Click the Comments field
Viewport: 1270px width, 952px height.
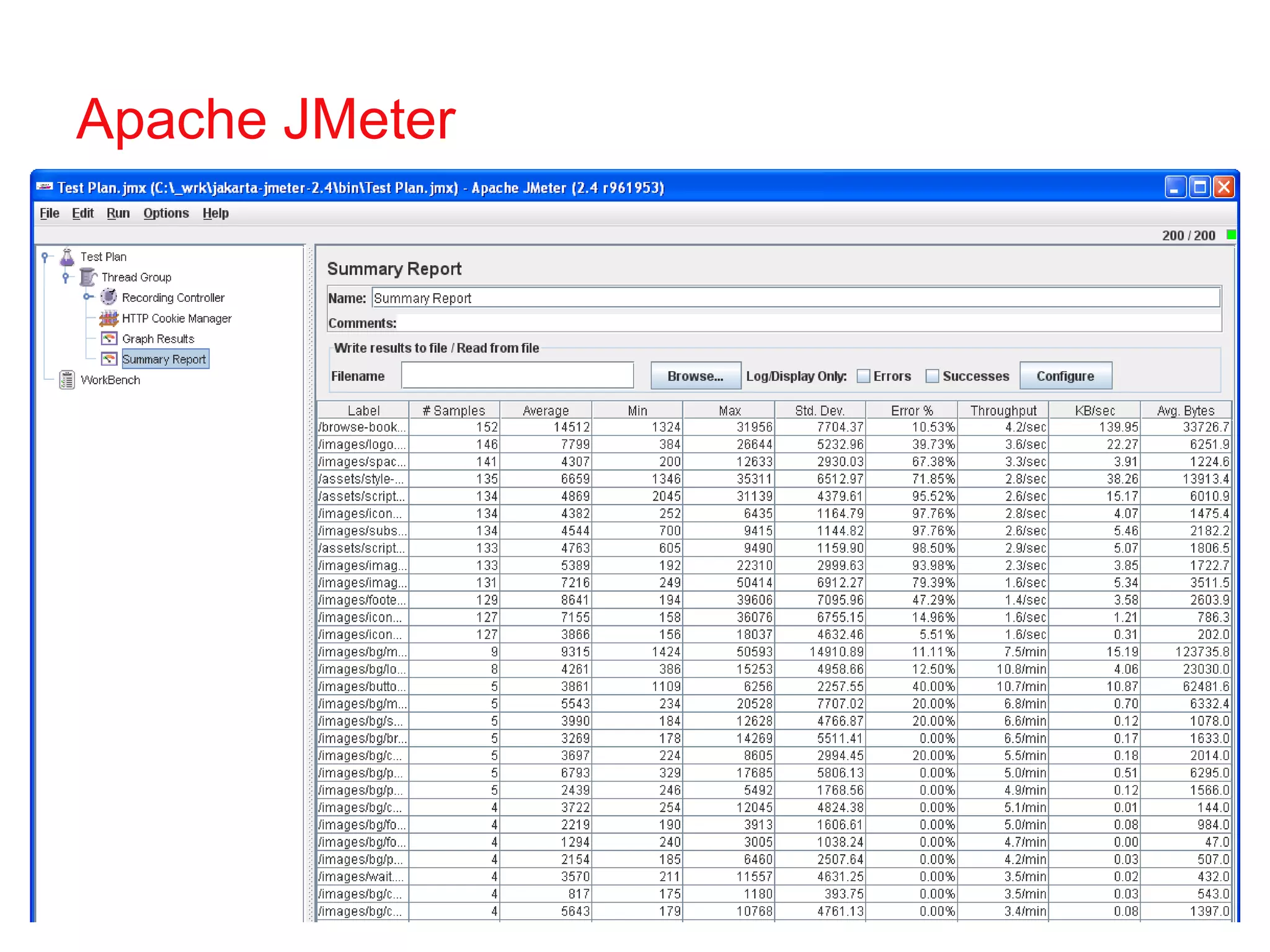click(809, 323)
